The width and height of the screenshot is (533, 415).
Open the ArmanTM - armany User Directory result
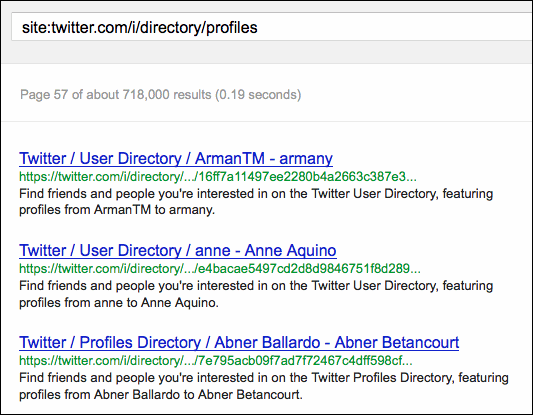(x=176, y=158)
